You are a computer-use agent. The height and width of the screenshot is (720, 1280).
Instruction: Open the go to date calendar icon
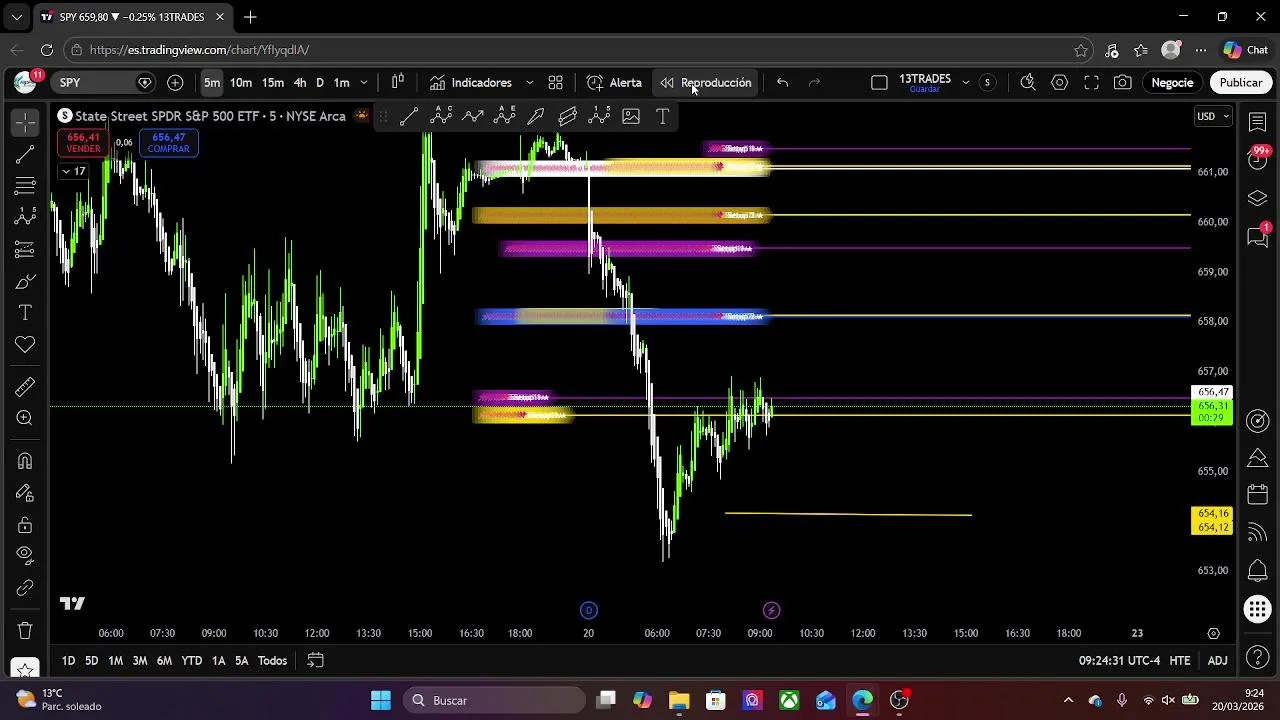coord(315,660)
